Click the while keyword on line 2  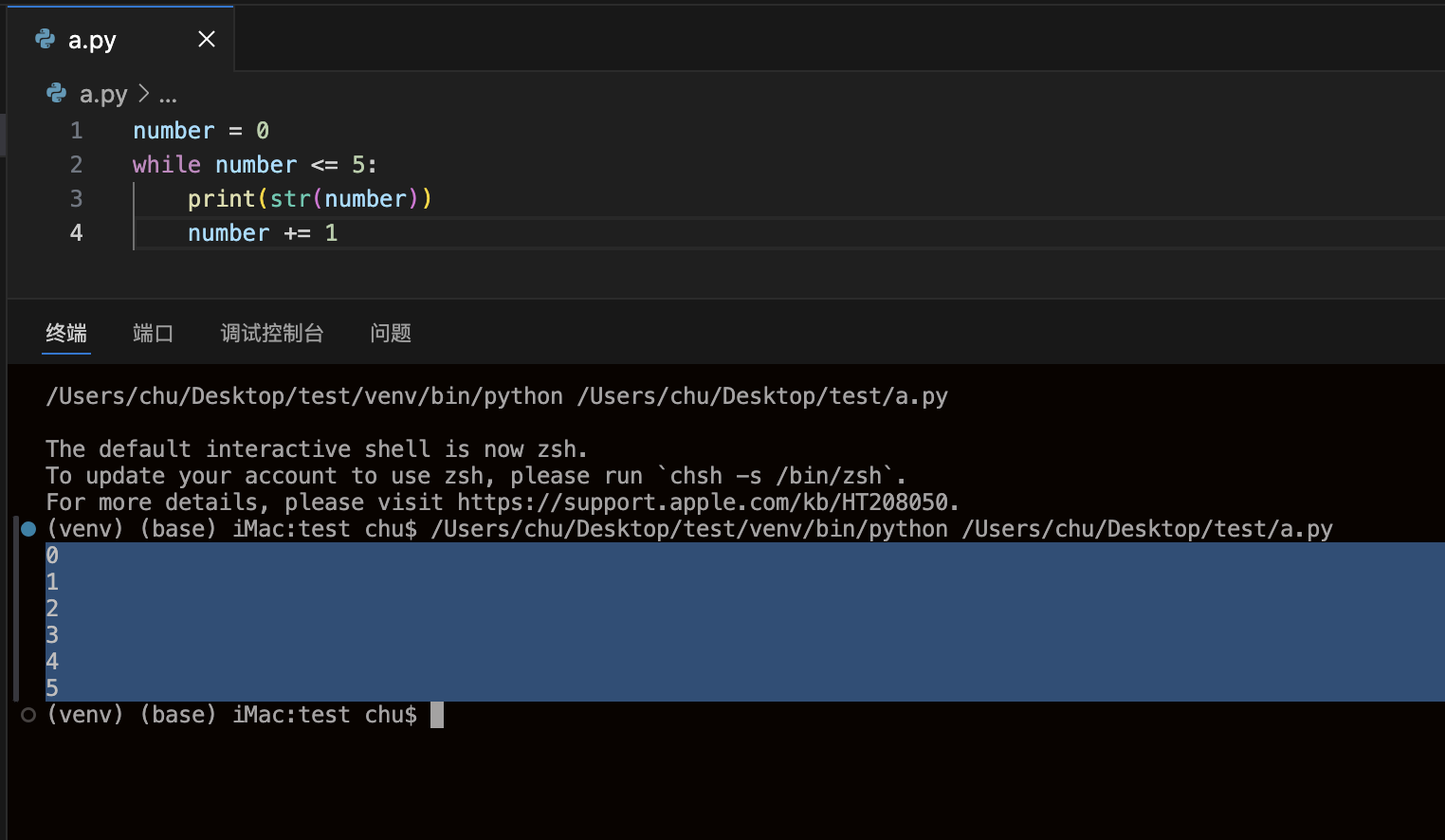[166, 165]
